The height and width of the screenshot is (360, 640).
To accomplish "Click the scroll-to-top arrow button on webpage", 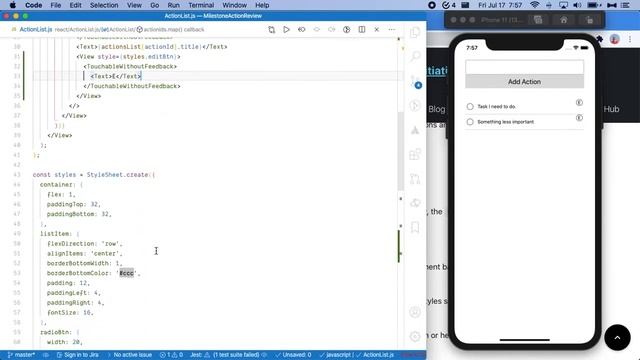I will [617, 338].
